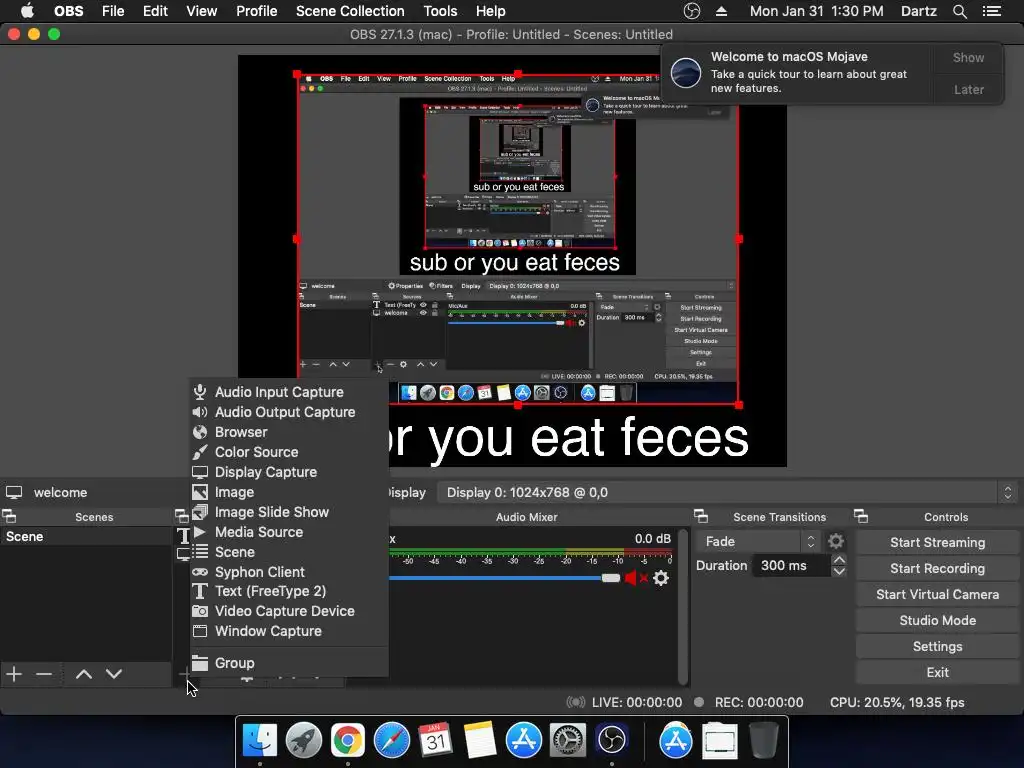
Task: Move scene up with the up arrow
Action: pyautogui.click(x=84, y=674)
